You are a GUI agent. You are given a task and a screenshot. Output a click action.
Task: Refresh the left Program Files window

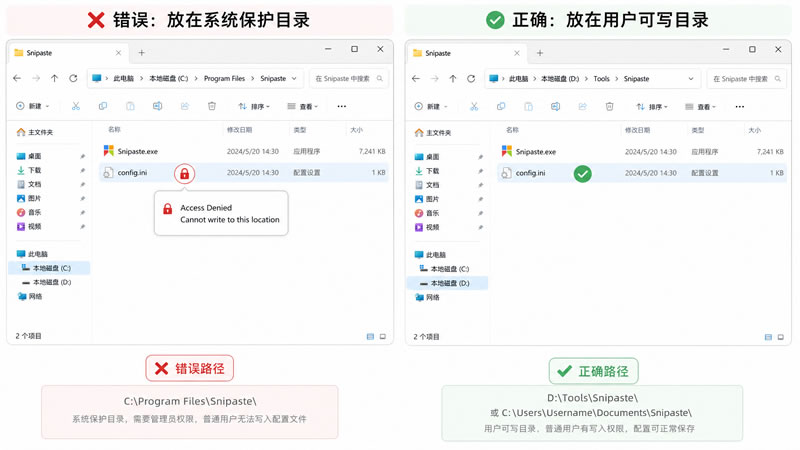coord(73,79)
